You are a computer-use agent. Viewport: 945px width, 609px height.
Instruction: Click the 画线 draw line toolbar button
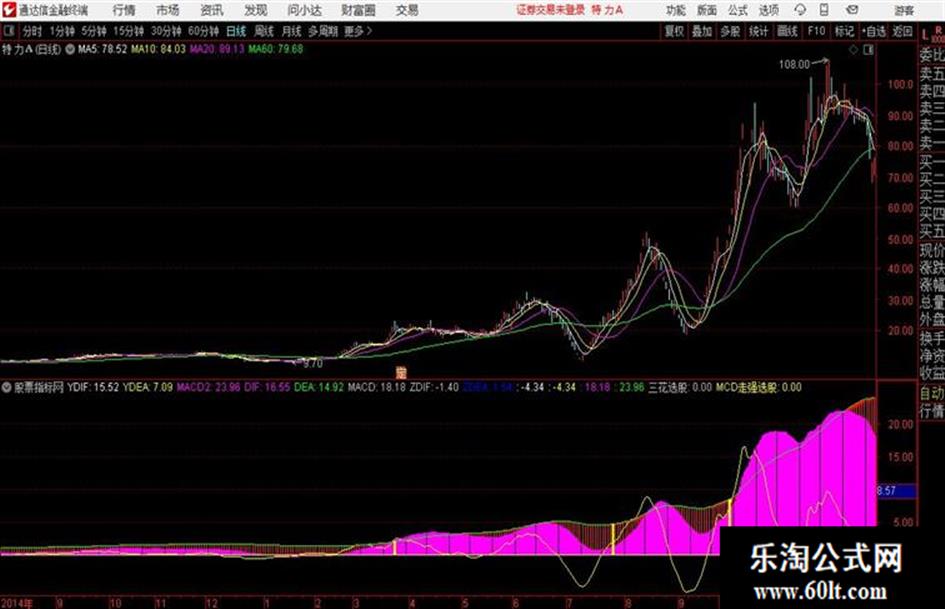[788, 31]
